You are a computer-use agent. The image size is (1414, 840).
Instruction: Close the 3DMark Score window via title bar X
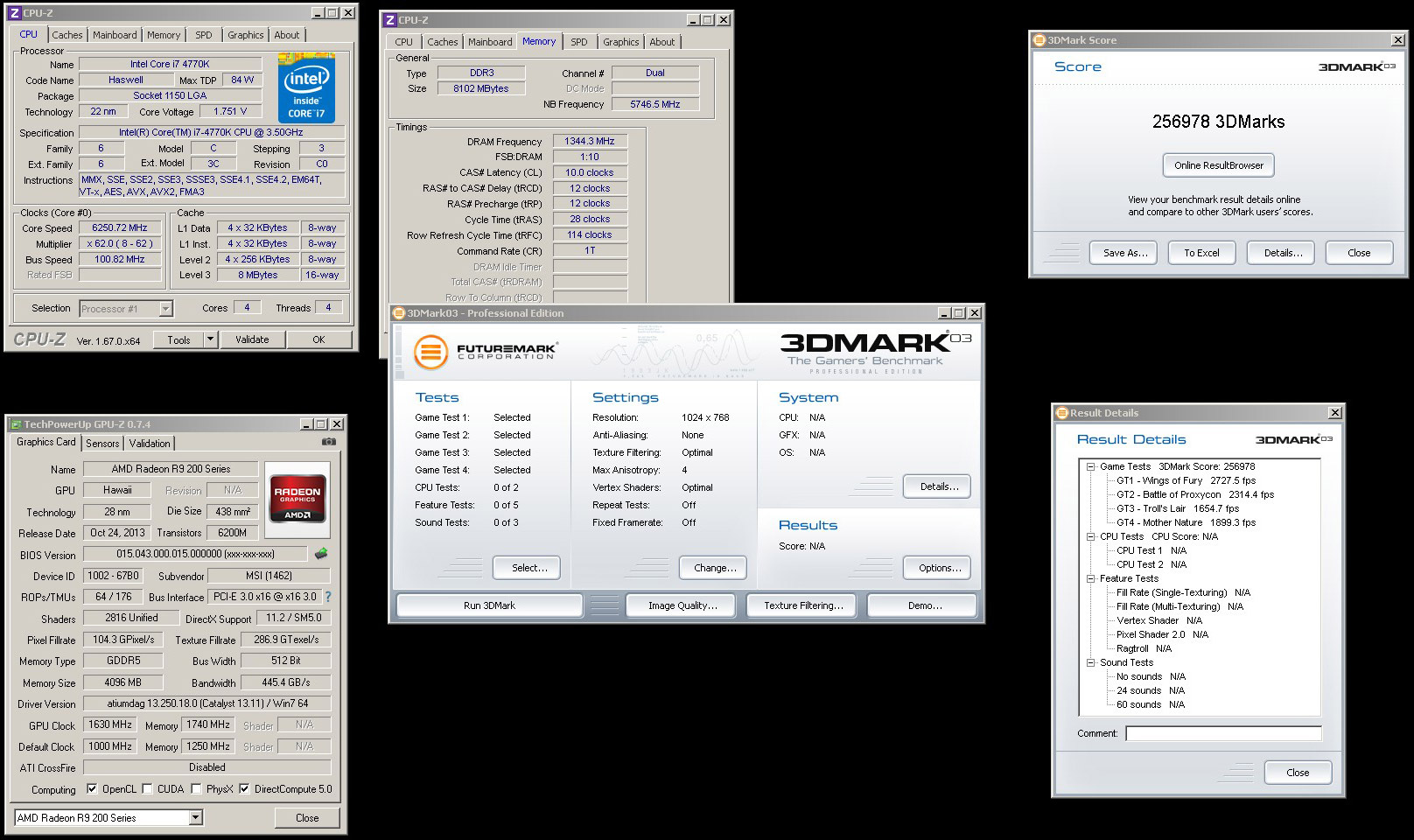pyautogui.click(x=1397, y=40)
